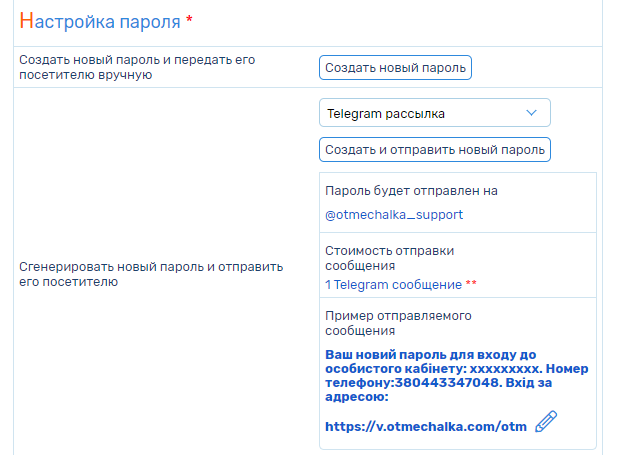Select the Настройка пароля section heading
Viewport: 622px width, 455px height.
tap(100, 21)
